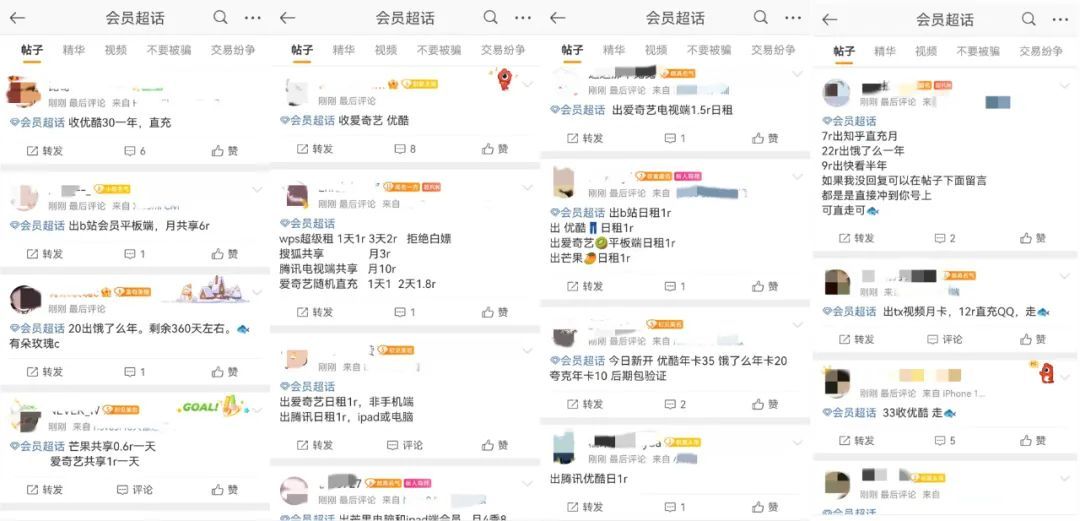The width and height of the screenshot is (1080, 521).
Task: Expand the chevron on the wps超级租 post
Action: (527, 187)
